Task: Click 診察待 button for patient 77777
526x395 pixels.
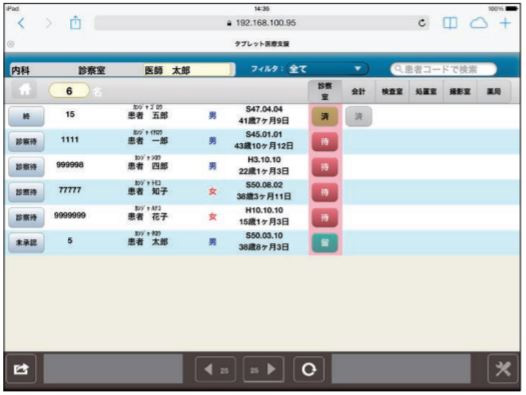Action: pyautogui.click(x=26, y=192)
